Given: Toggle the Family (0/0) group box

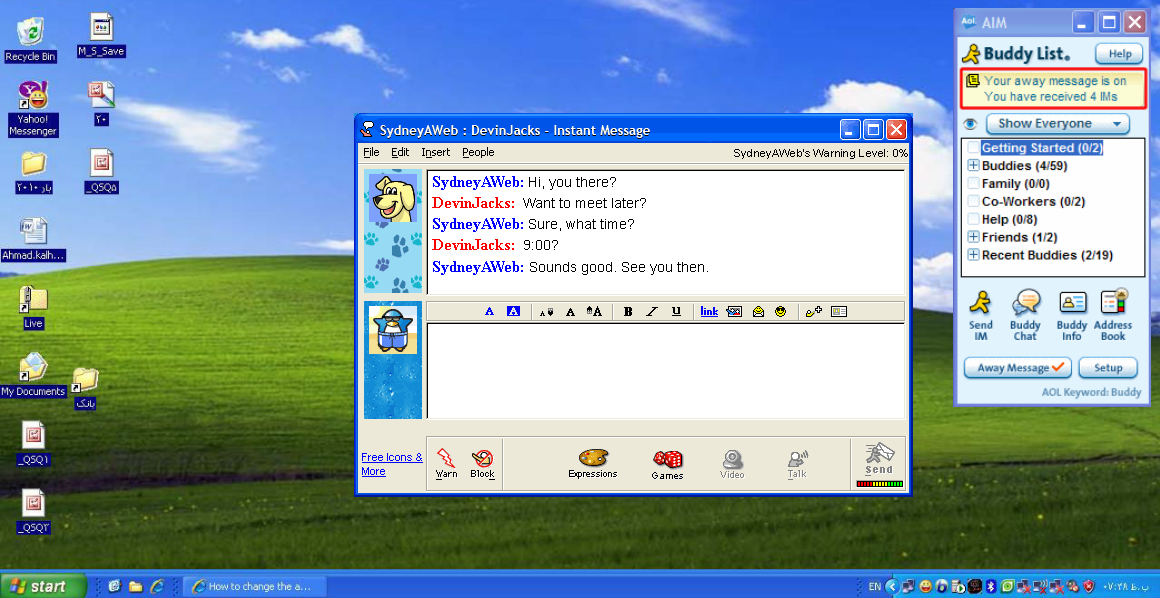Looking at the screenshot, I should click(x=974, y=184).
